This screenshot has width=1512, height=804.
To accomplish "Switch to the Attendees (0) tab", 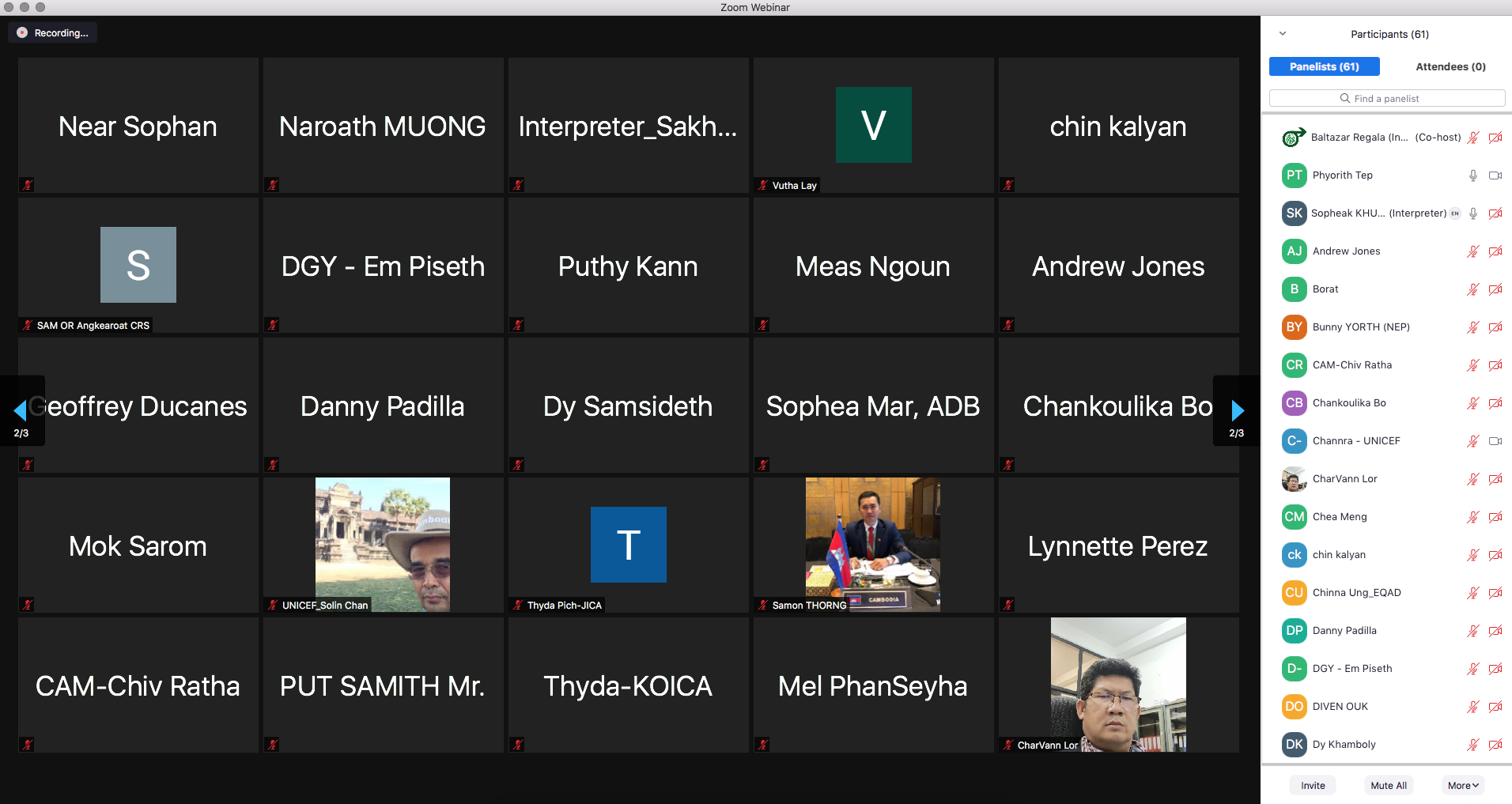I will tap(1450, 66).
